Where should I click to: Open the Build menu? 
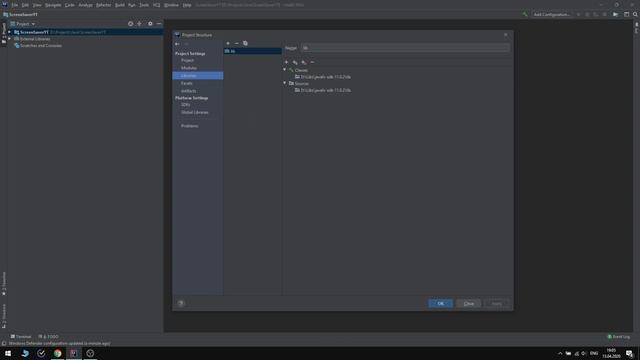120,5
